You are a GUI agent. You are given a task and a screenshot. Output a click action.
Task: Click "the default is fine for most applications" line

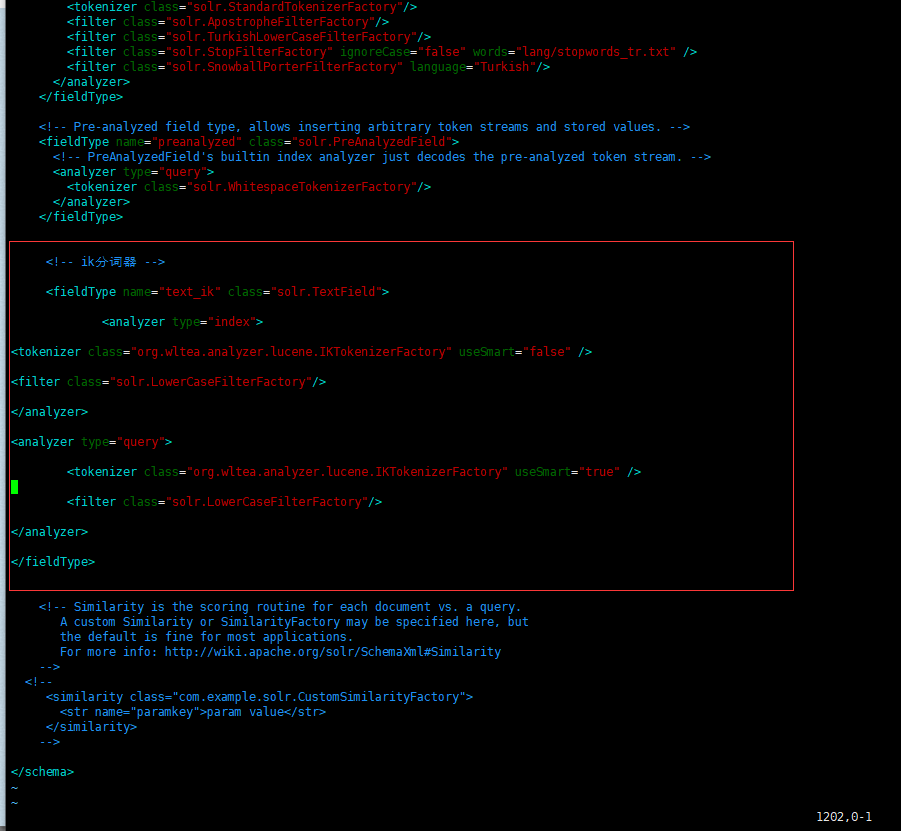point(207,637)
